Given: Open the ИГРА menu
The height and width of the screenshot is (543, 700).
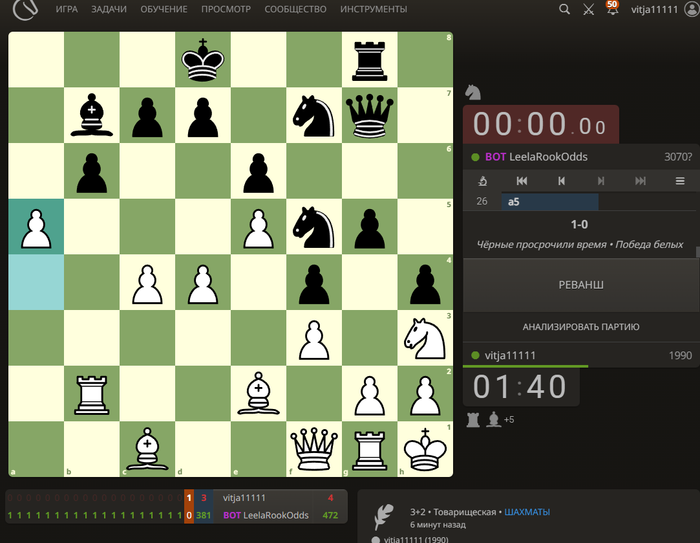Looking at the screenshot, I should (67, 9).
